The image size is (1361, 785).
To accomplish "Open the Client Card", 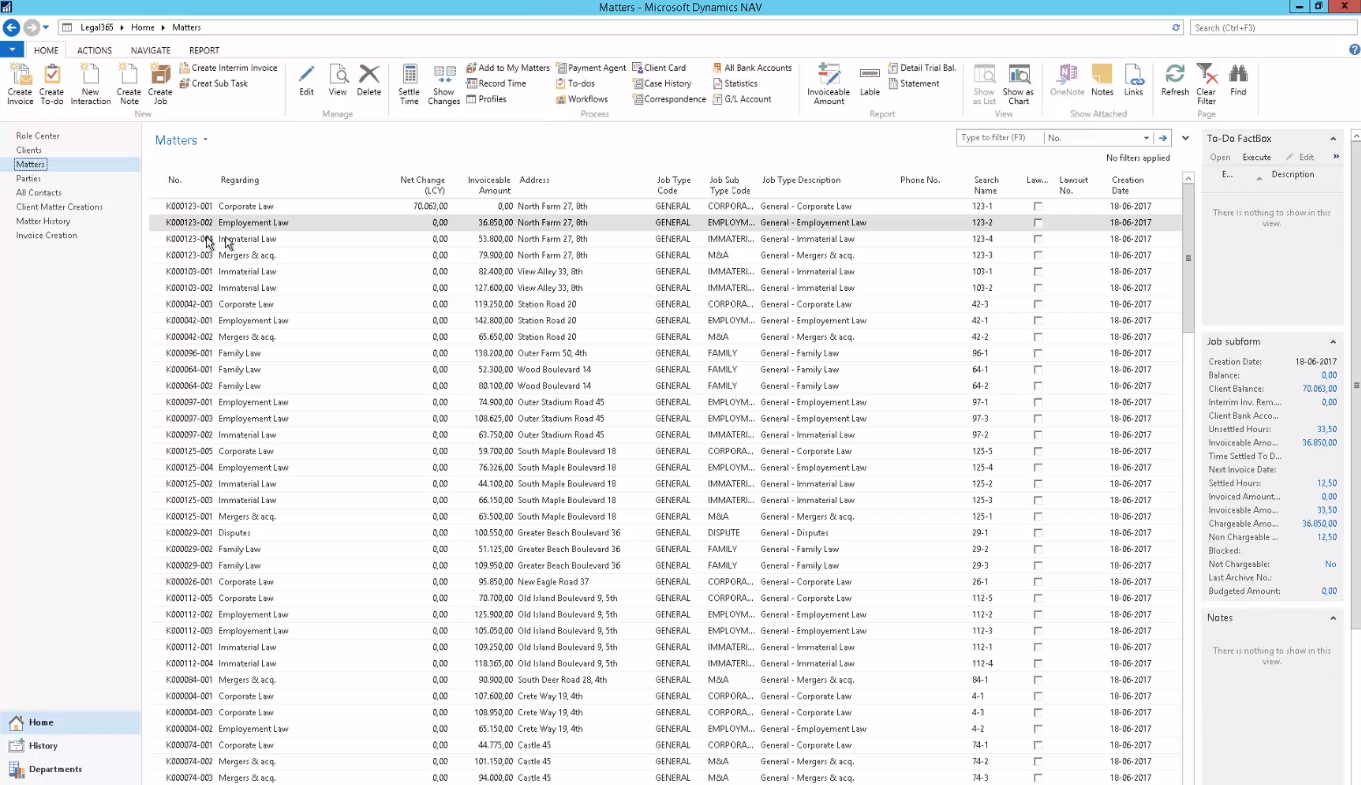I will [x=659, y=68].
